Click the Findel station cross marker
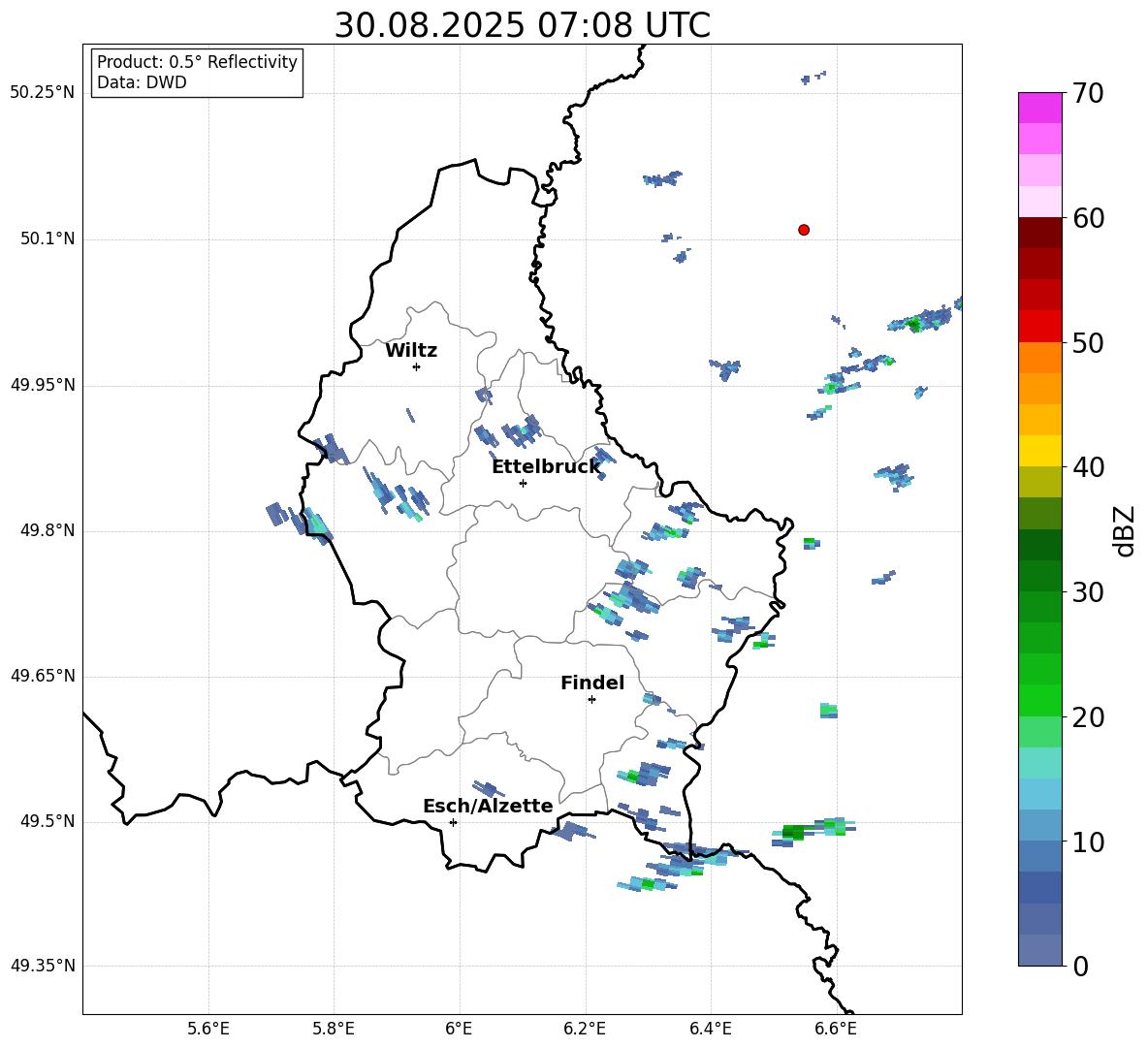Viewport: 1148px width, 1048px height. pyautogui.click(x=591, y=700)
